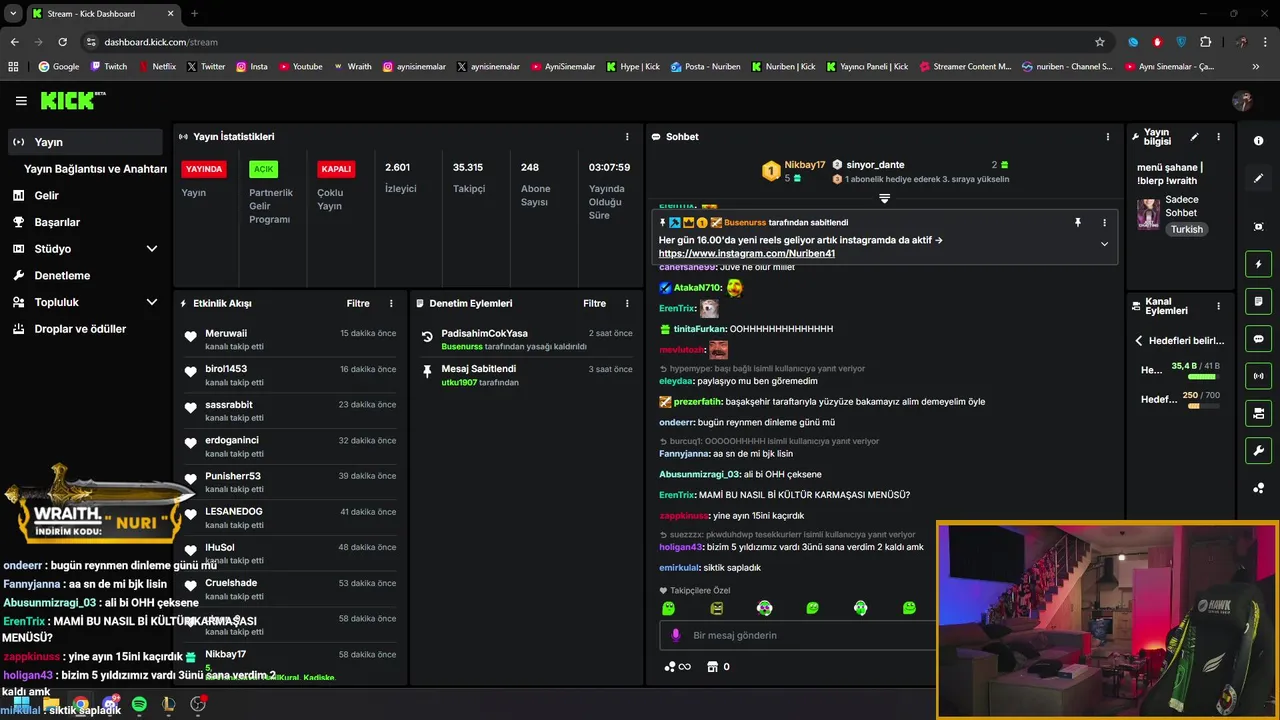Pick the first green blob emote
Screen dimensions: 1280x720
pyautogui.click(x=668, y=608)
